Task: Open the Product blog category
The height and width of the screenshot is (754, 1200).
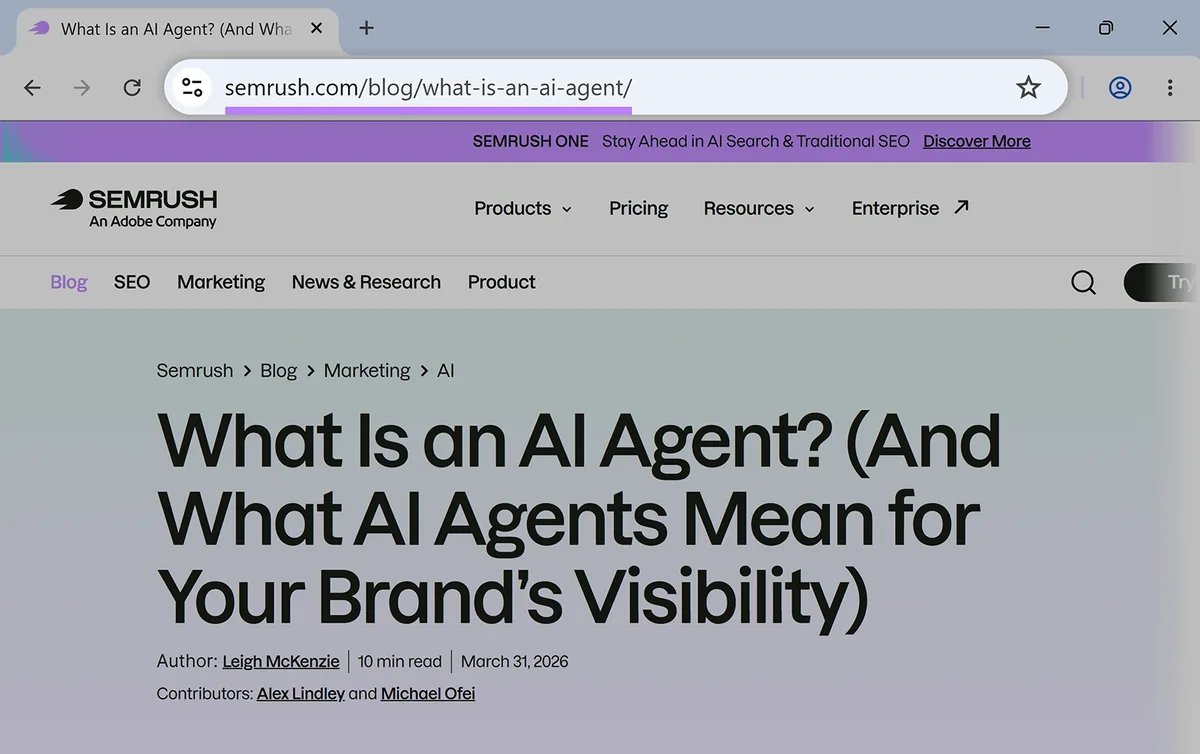Action: click(502, 282)
